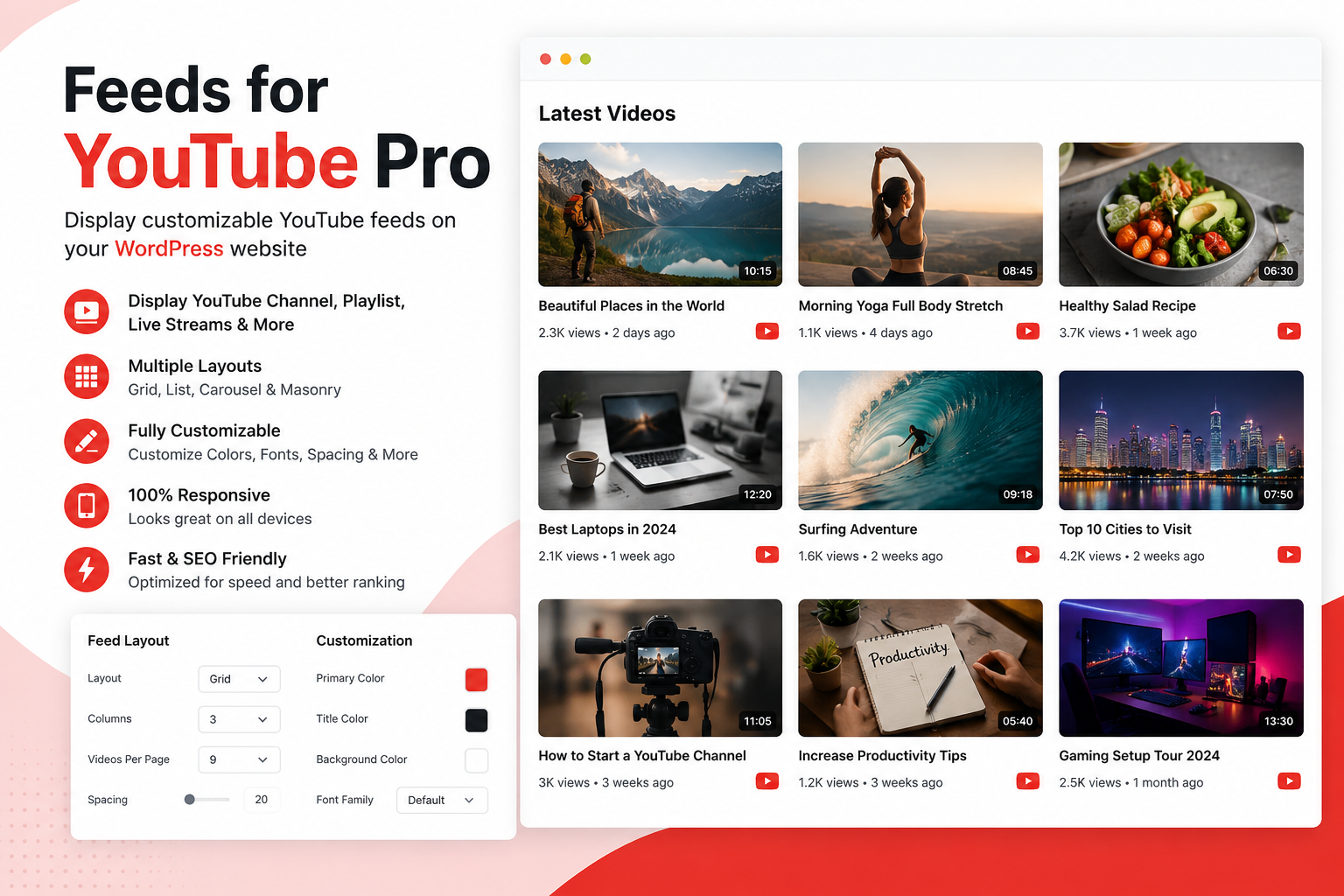Click the YouTube icon under Surfing Adventure
The width and height of the screenshot is (1344, 896).
[x=1028, y=555]
